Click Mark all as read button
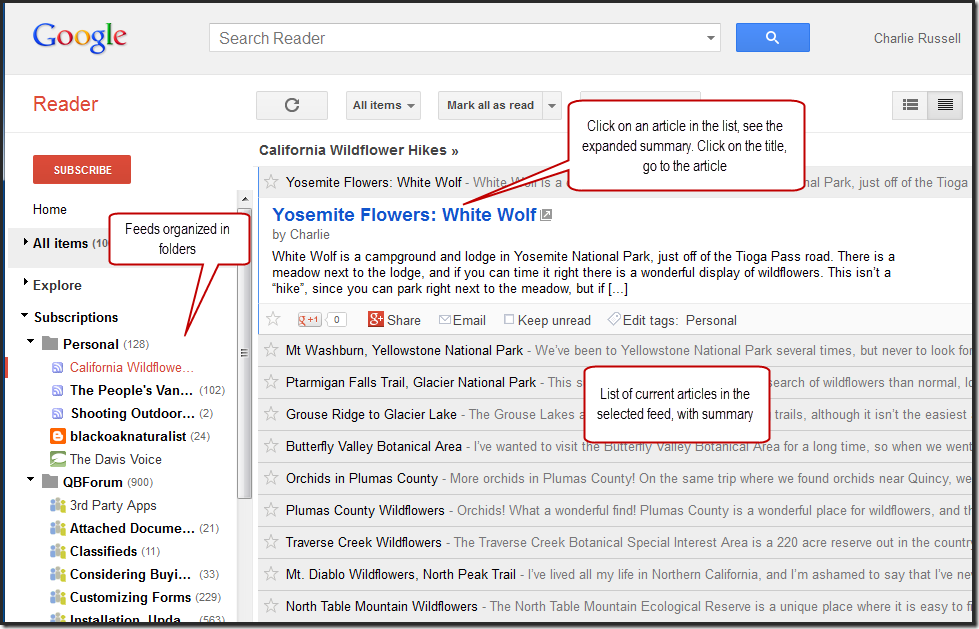 pos(491,105)
